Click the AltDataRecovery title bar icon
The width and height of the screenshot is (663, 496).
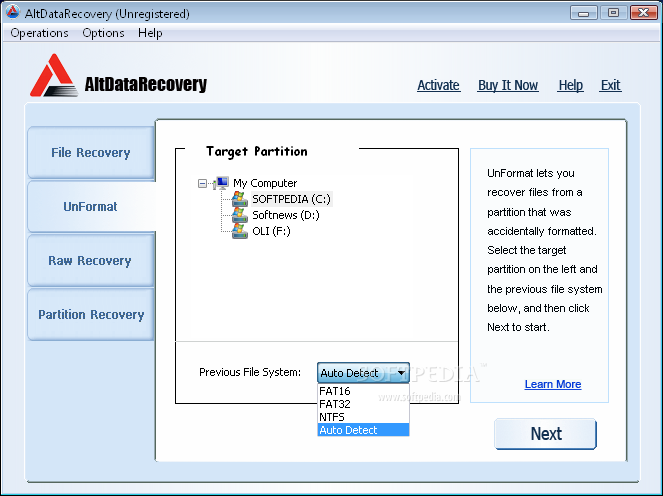[12, 13]
